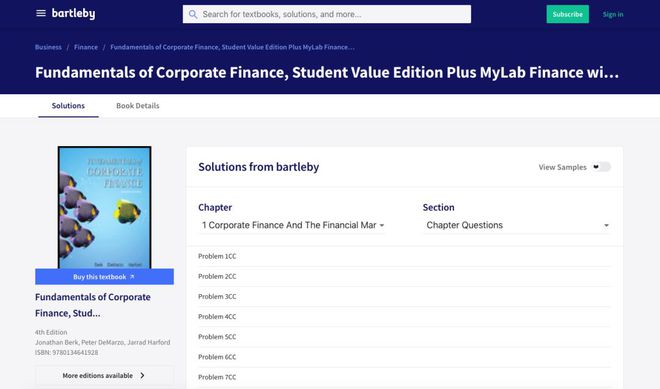Open the hamburger navigation menu

pos(41,13)
